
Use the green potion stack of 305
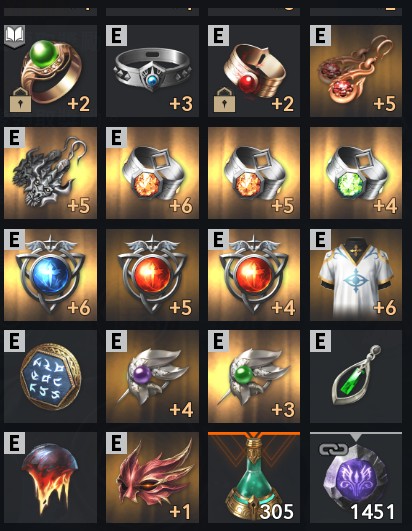click(254, 478)
